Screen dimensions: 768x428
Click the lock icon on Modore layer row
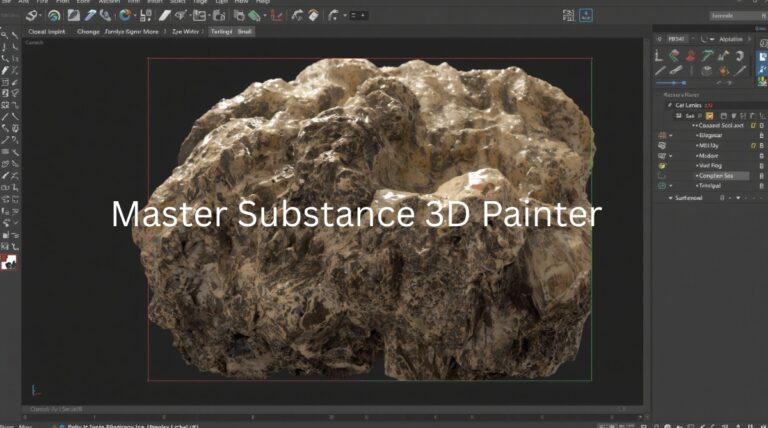(761, 156)
